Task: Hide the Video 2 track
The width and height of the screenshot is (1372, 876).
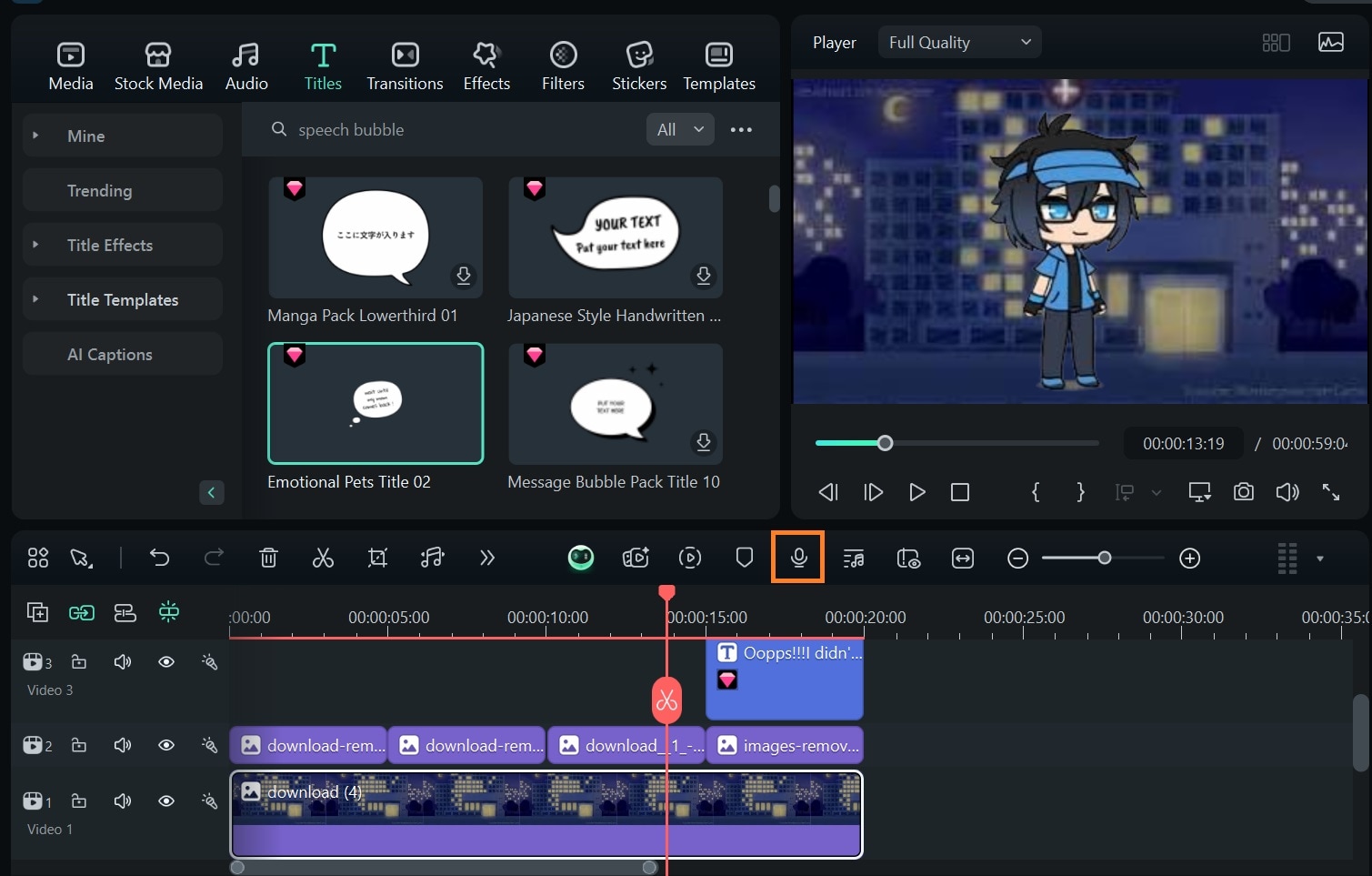Action: 166,745
